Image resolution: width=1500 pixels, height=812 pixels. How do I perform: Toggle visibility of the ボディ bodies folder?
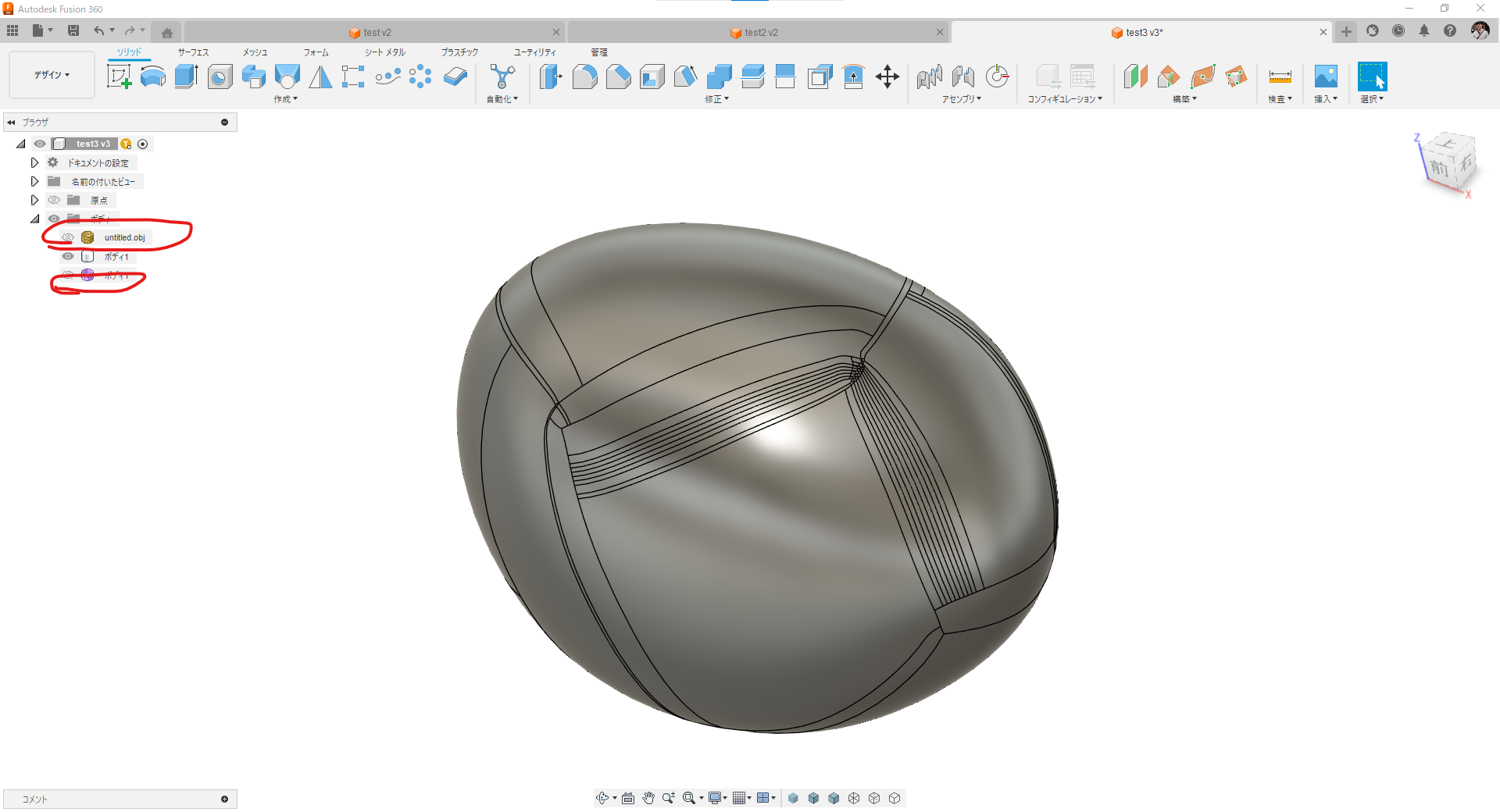click(54, 219)
